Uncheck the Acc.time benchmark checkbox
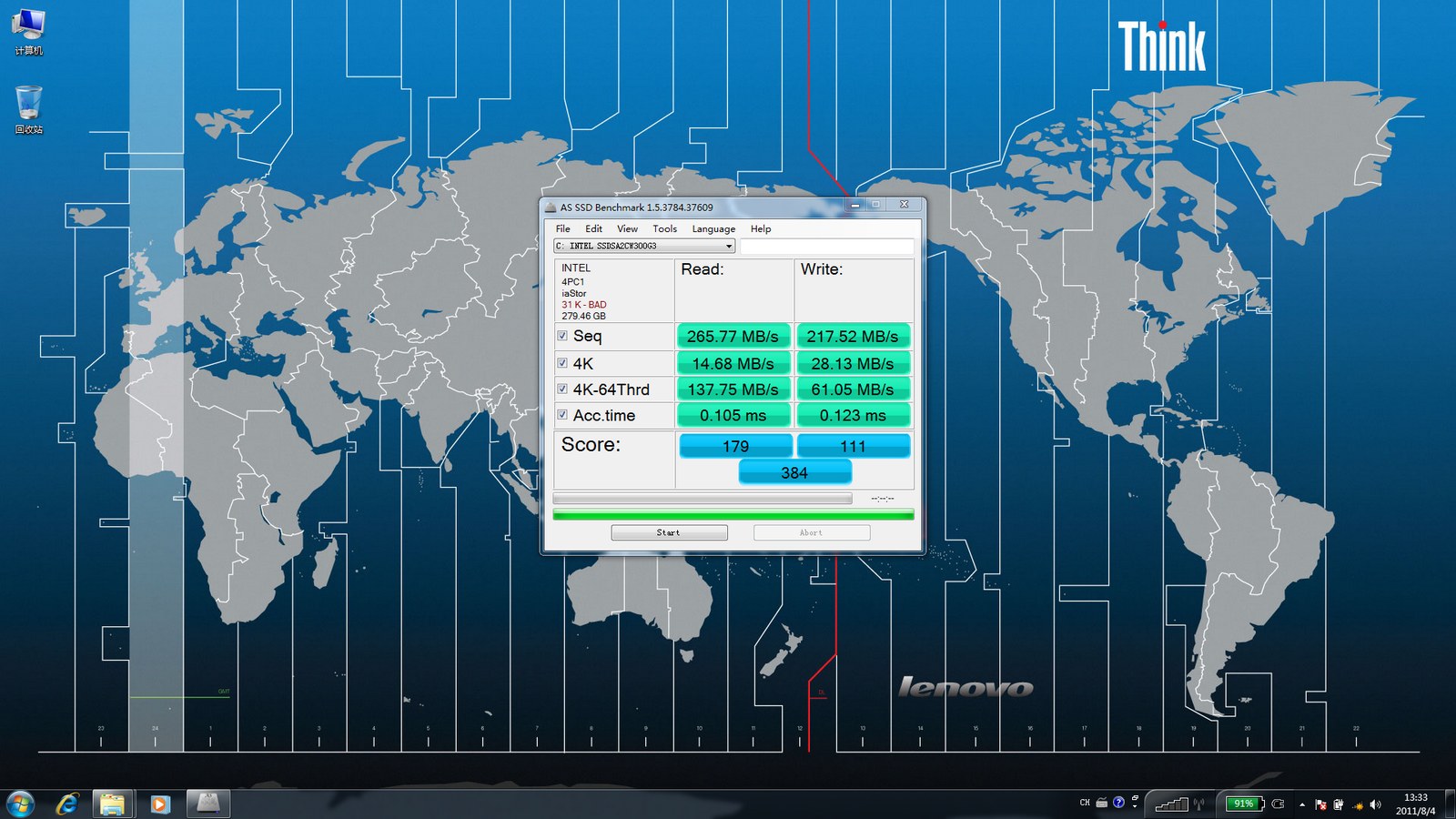This screenshot has height=819, width=1456. (562, 415)
